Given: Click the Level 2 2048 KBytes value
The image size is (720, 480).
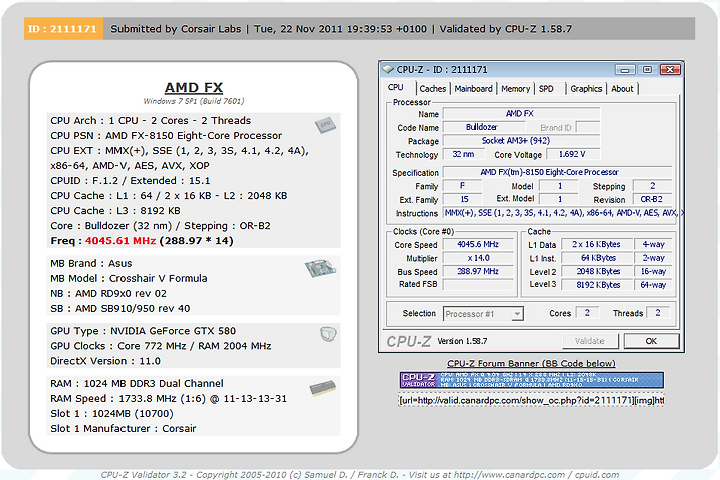Looking at the screenshot, I should point(596,271).
